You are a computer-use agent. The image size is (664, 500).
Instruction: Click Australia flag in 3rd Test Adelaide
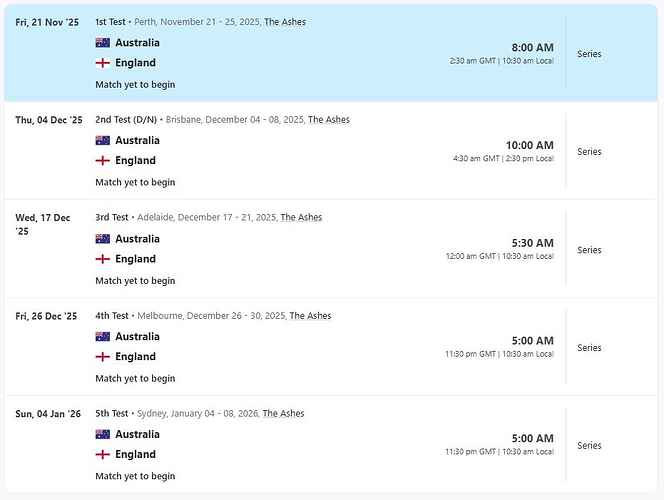pyautogui.click(x=102, y=239)
